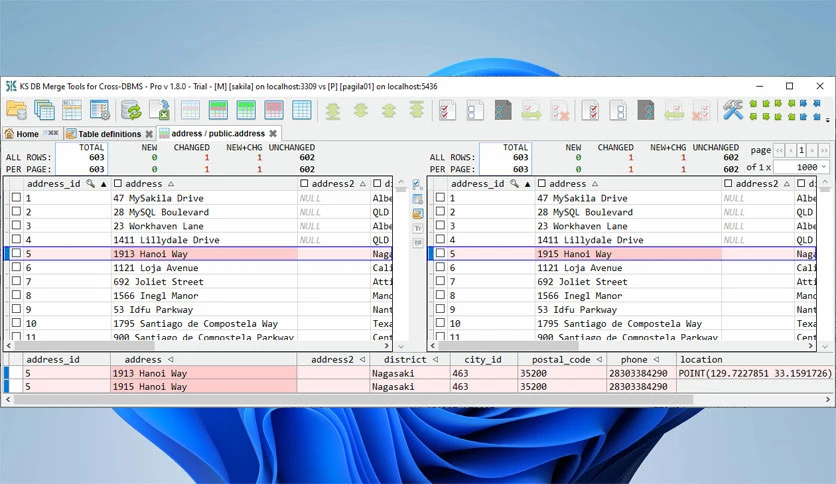The height and width of the screenshot is (484, 836).
Task: Tick the checkbox for right row 10
Action: (440, 322)
